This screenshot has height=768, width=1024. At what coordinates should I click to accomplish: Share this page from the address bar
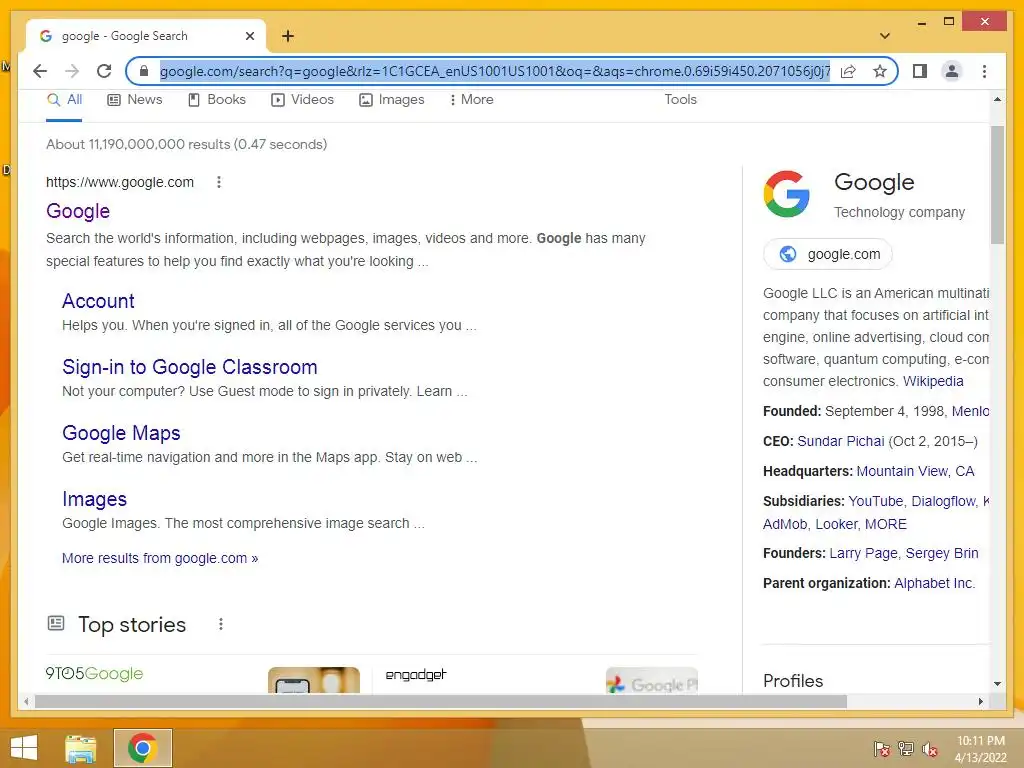pyautogui.click(x=848, y=71)
